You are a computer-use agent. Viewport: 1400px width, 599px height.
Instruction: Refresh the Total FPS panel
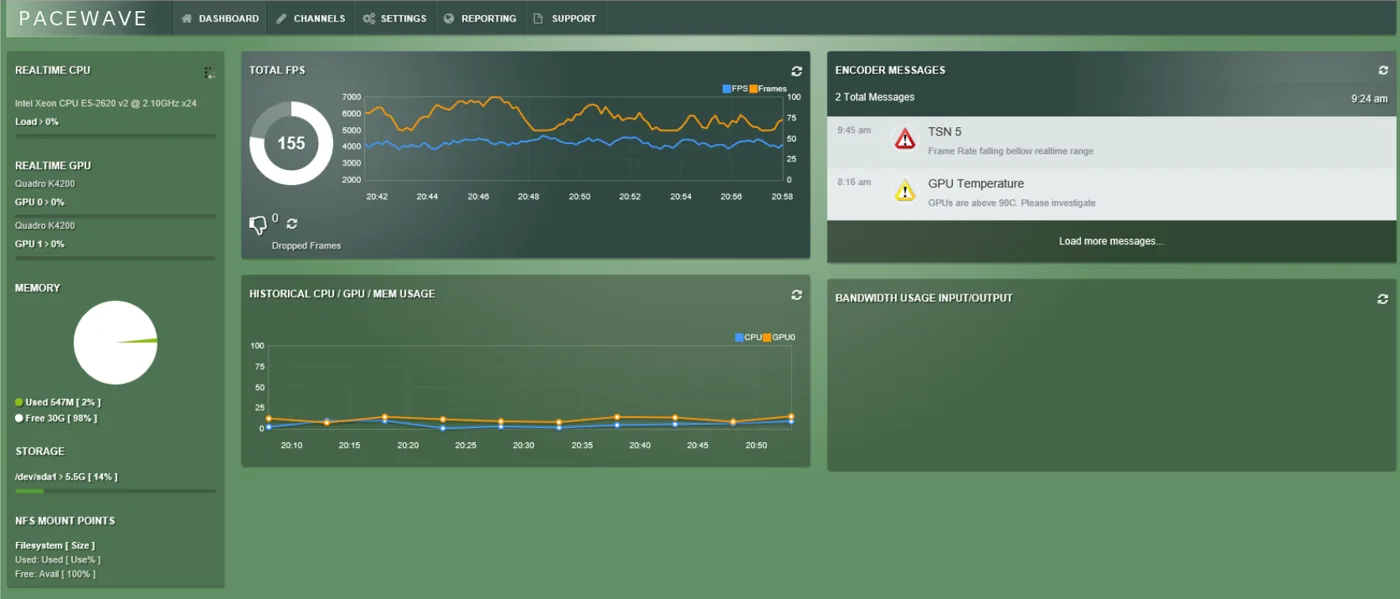coord(797,71)
